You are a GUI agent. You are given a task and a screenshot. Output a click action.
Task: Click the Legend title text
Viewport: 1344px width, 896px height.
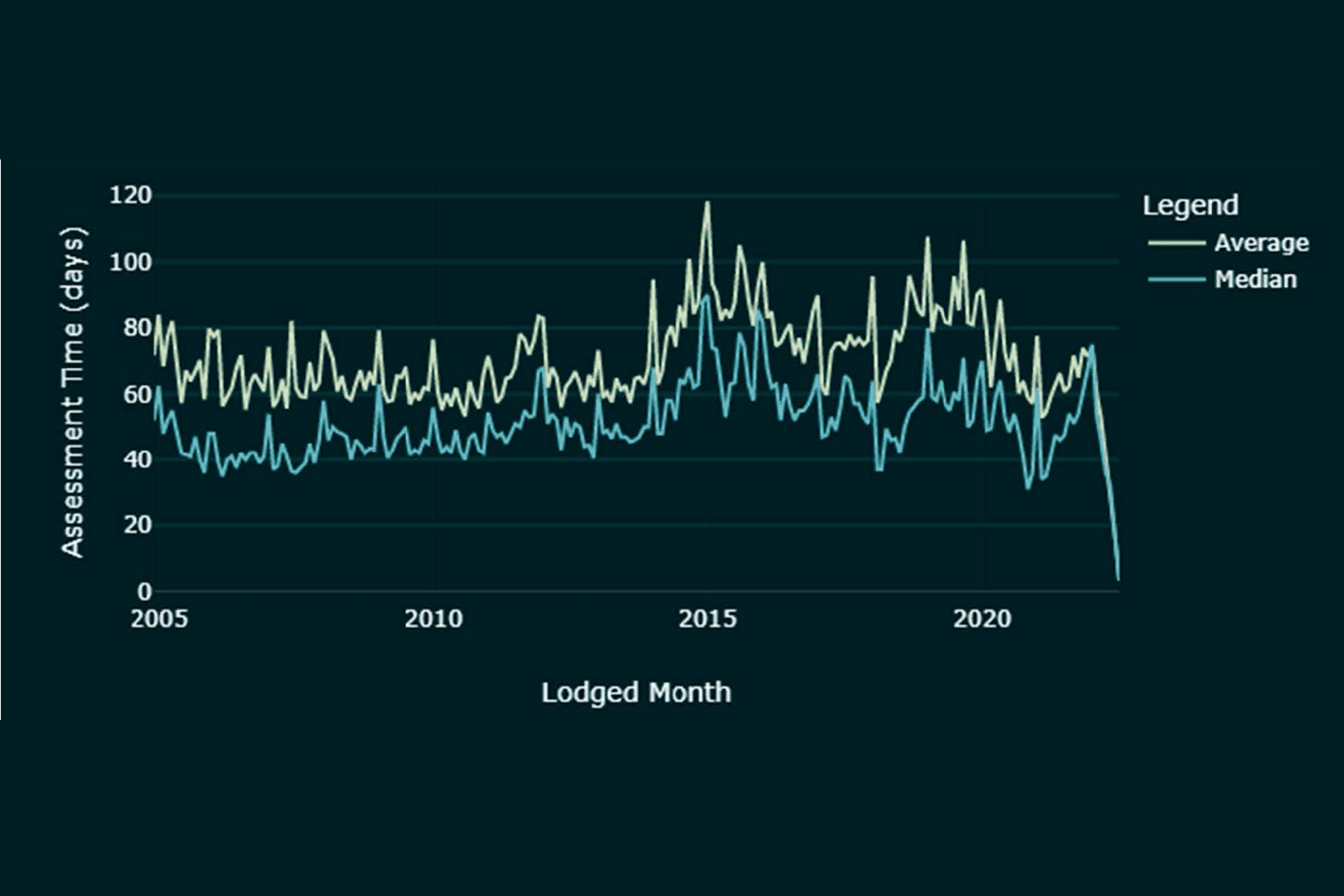click(x=1190, y=206)
